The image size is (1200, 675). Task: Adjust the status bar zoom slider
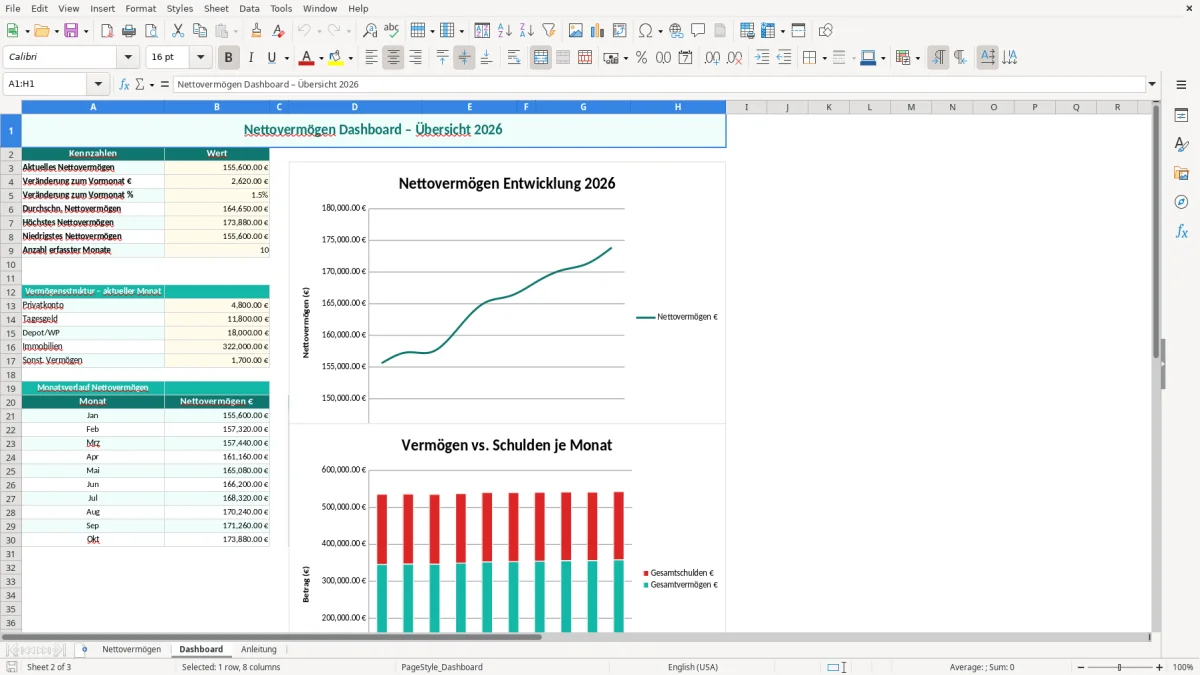(x=1119, y=667)
